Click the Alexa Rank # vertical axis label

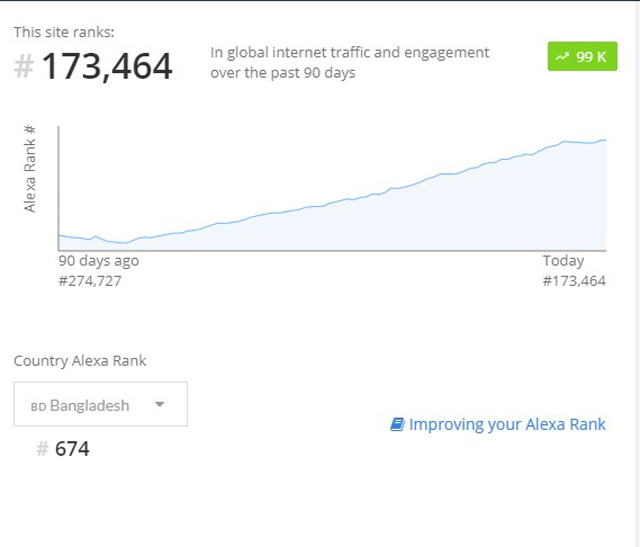point(30,168)
